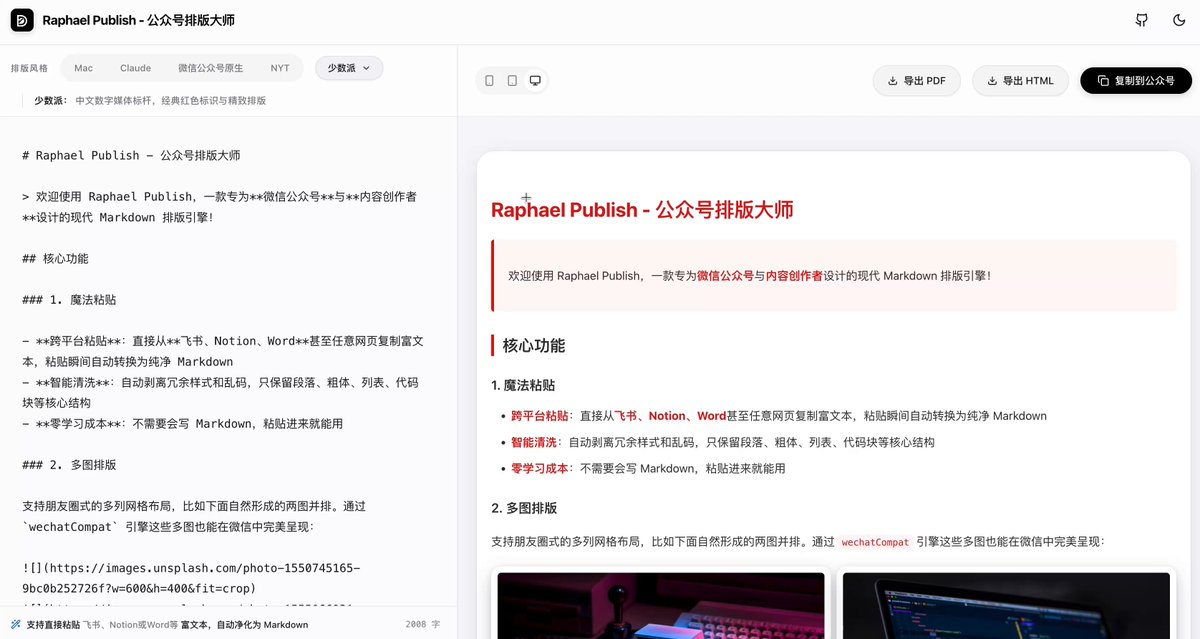The image size is (1200, 639).
Task: Click the magic wand paste icon
Action: (x=16, y=624)
